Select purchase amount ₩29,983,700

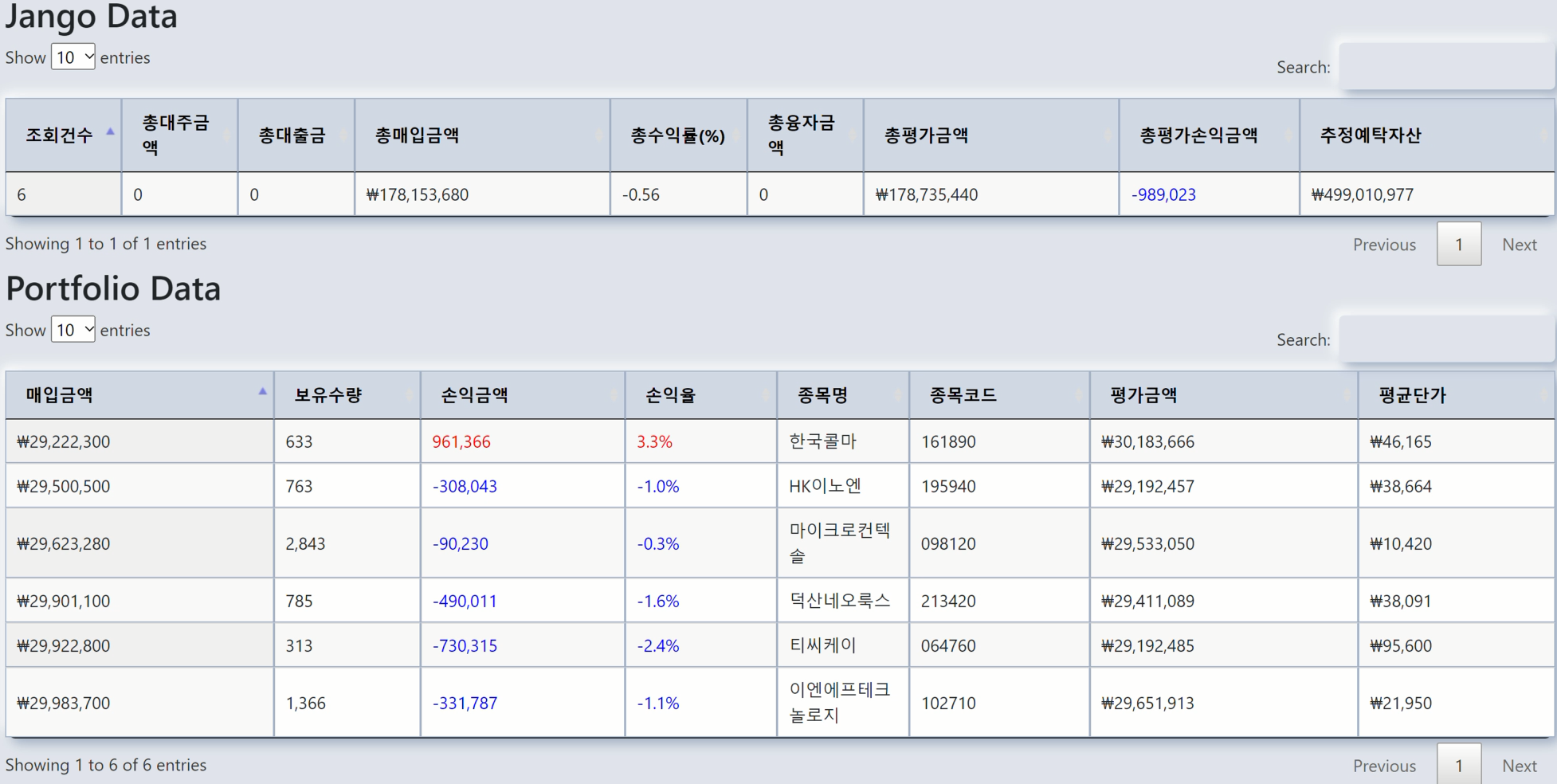pos(139,703)
